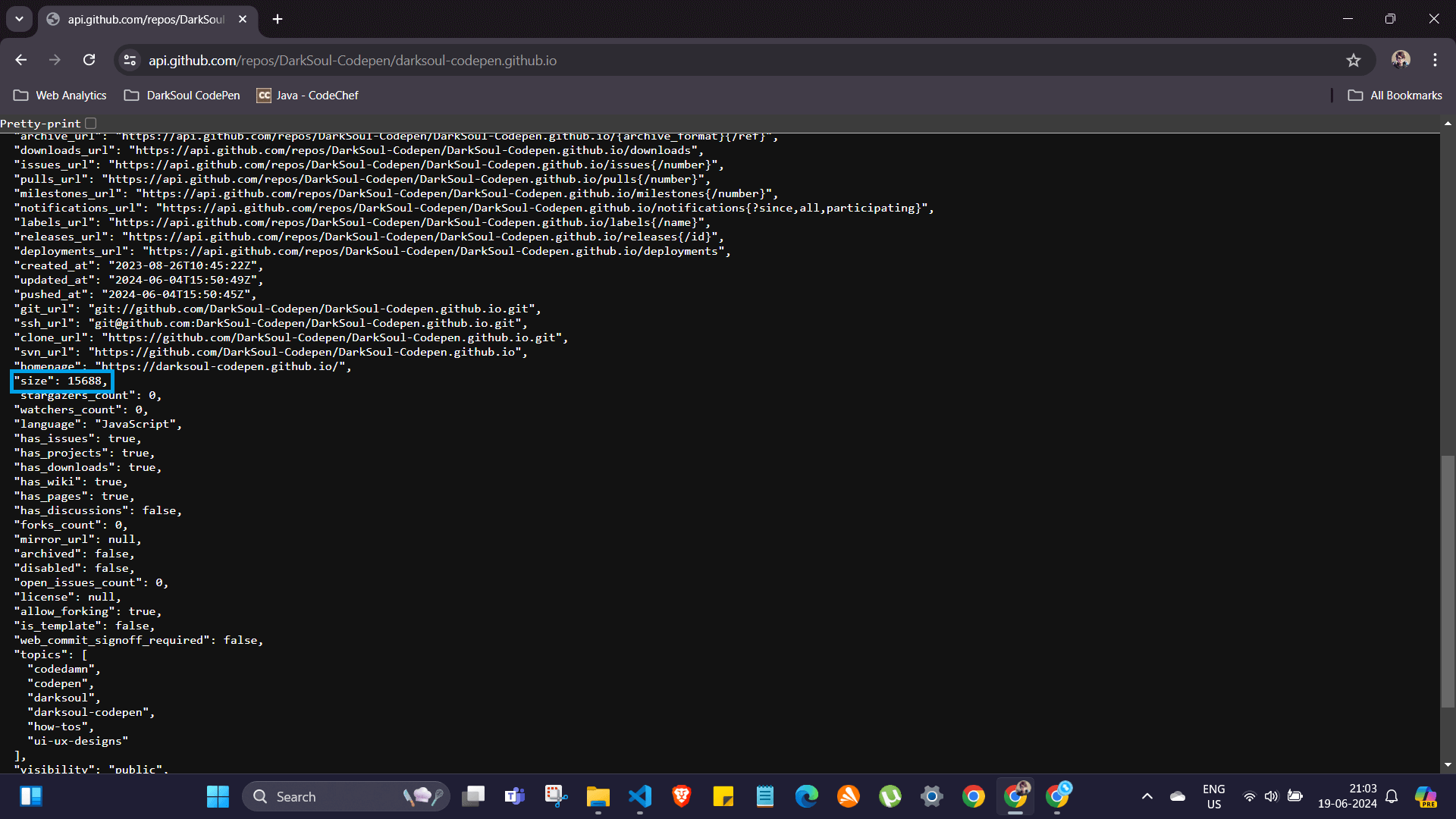Click the bookmark star icon
Viewport: 1456px width, 819px height.
point(1354,61)
